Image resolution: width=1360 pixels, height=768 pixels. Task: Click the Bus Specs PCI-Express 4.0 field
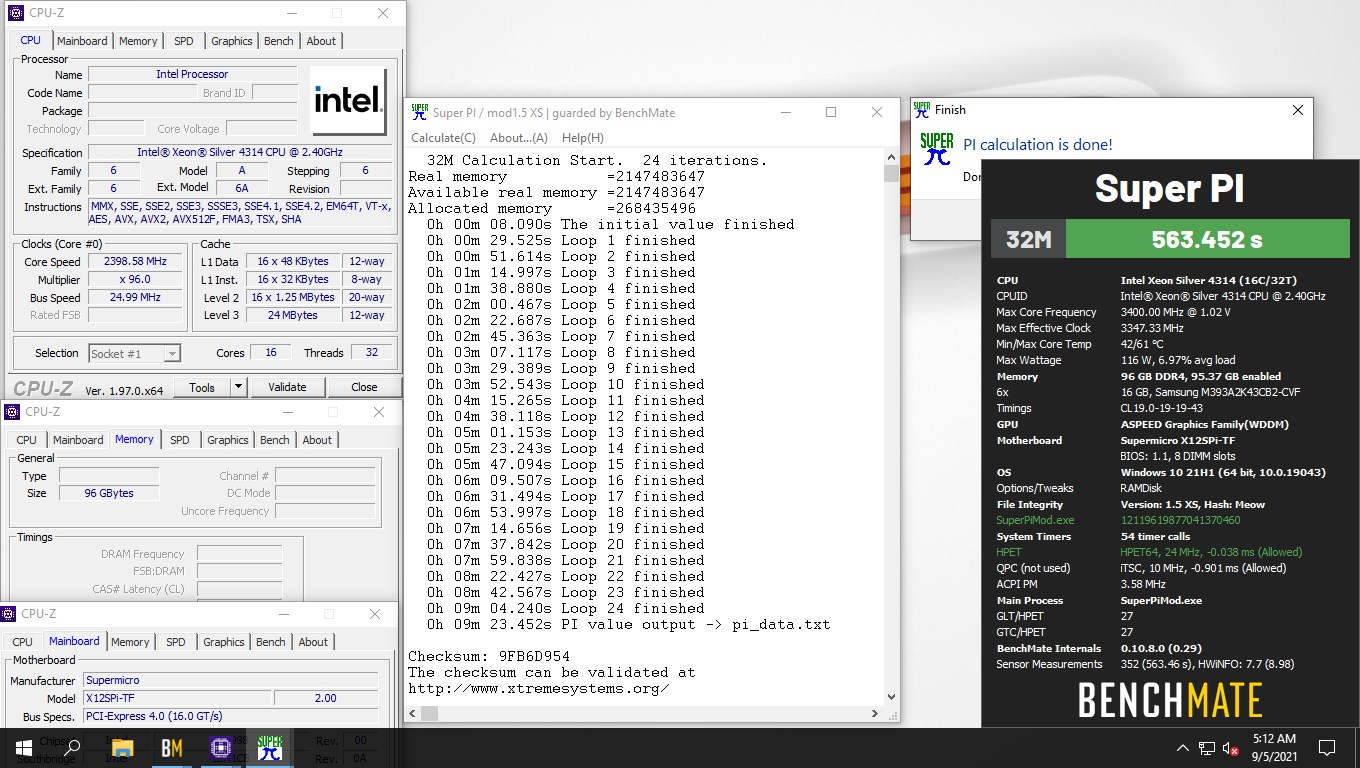pos(231,716)
